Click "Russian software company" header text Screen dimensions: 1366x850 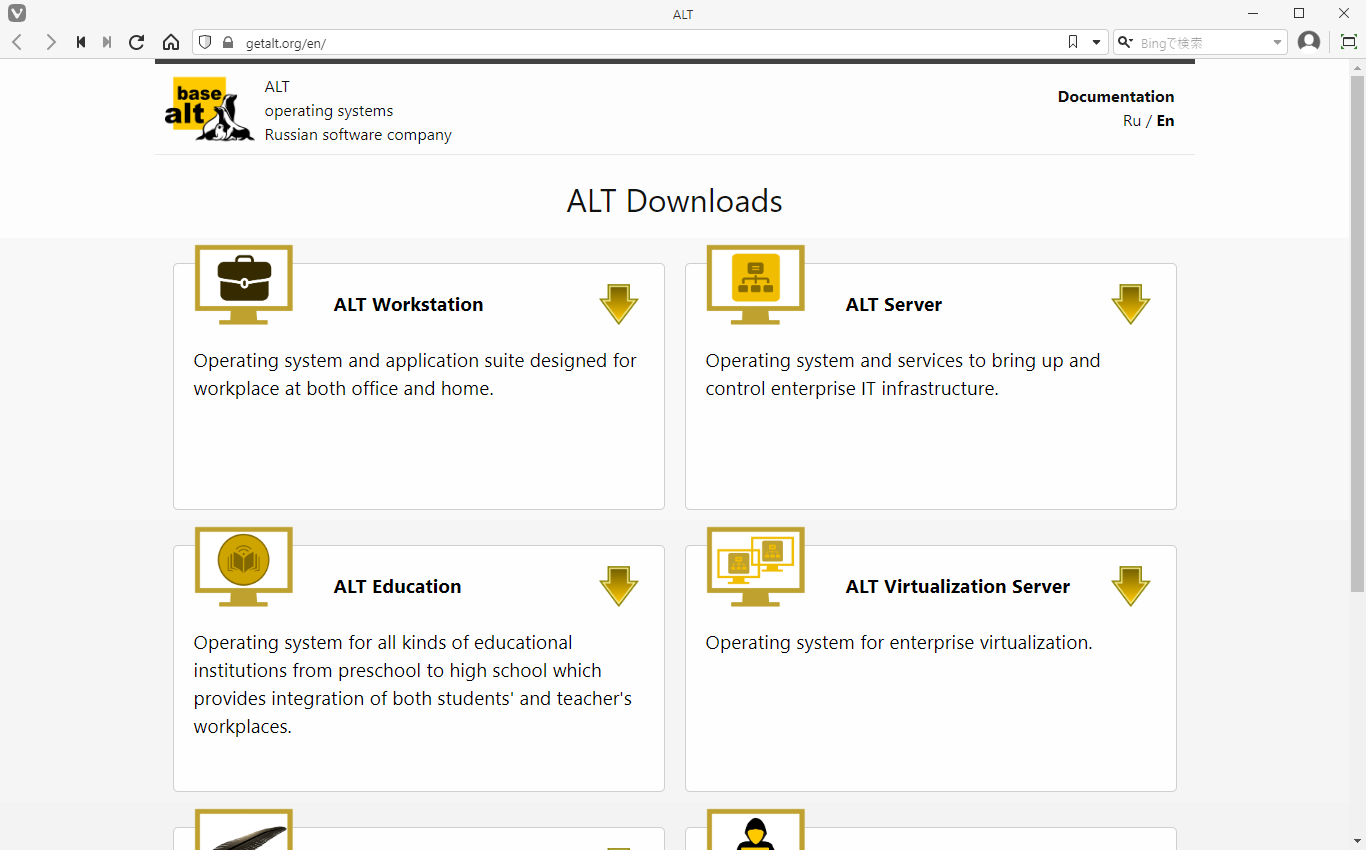(x=358, y=135)
